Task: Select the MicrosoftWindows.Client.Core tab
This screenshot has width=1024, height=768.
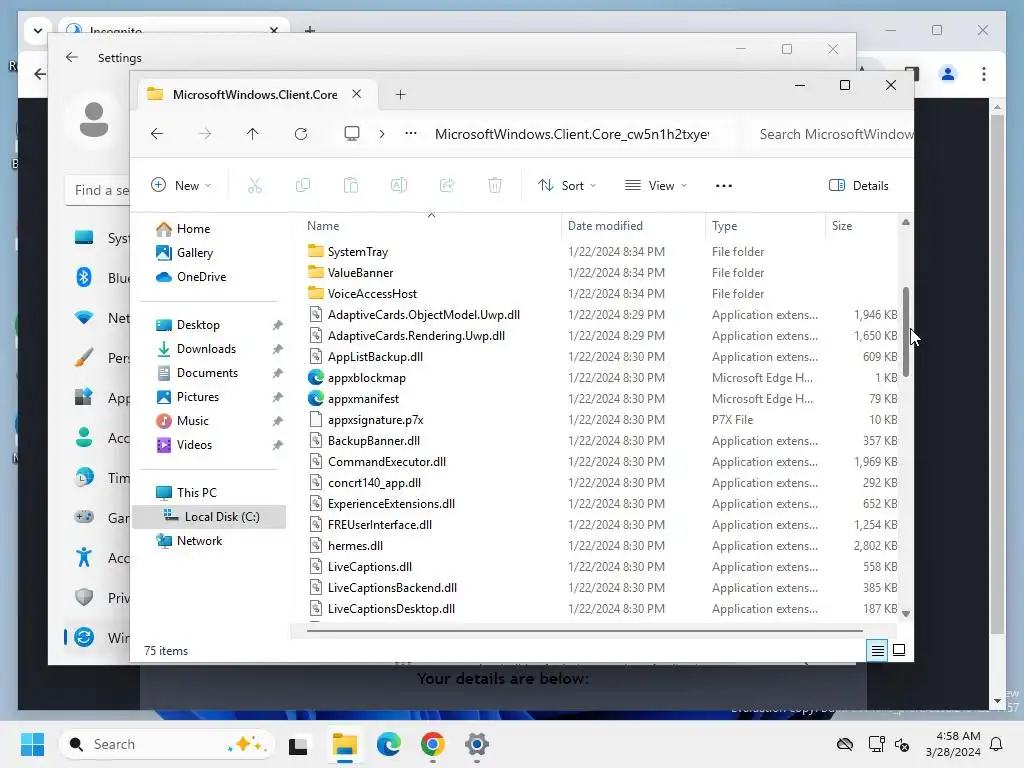Action: pos(255,95)
